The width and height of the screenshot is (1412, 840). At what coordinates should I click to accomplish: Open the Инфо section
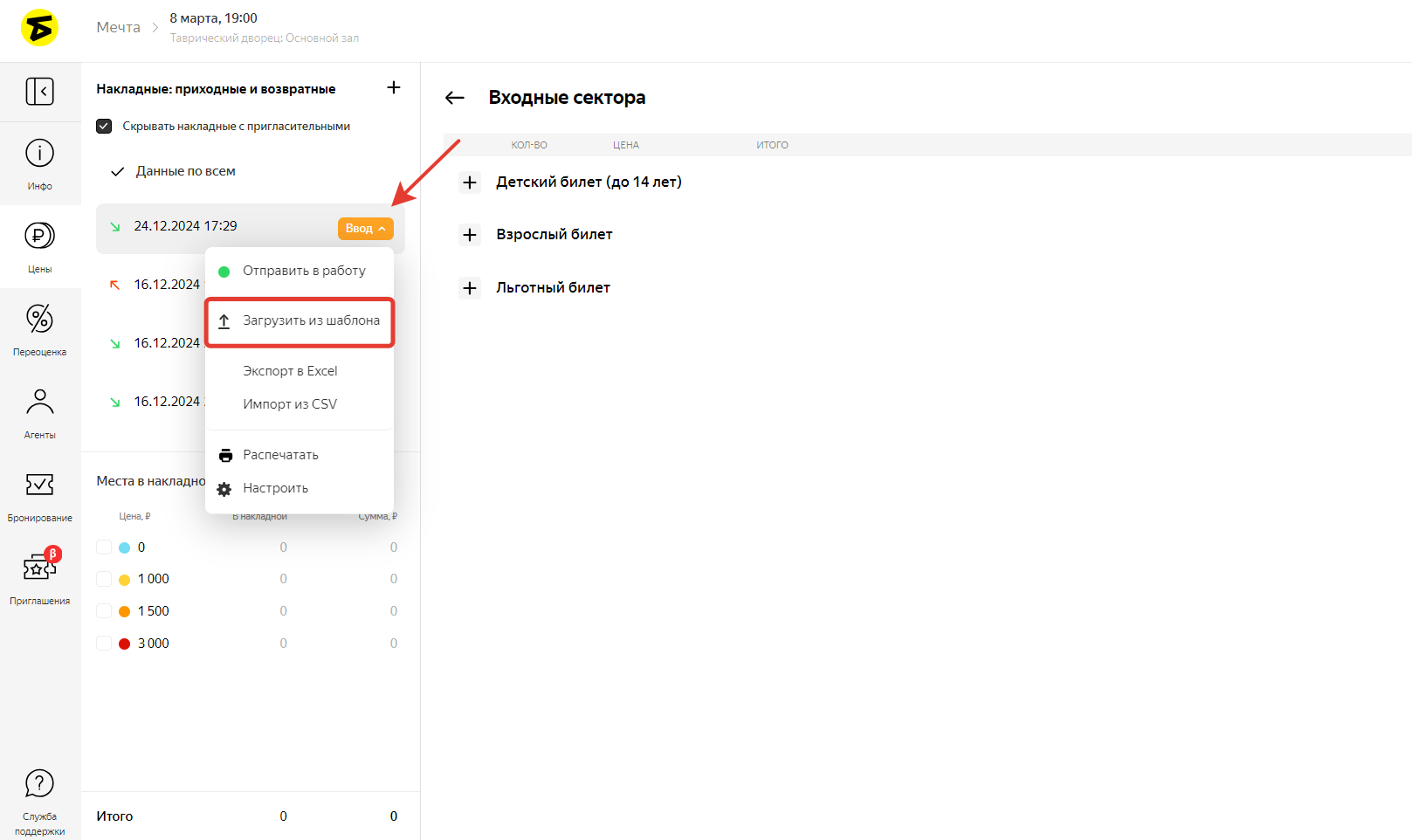pyautogui.click(x=39, y=163)
